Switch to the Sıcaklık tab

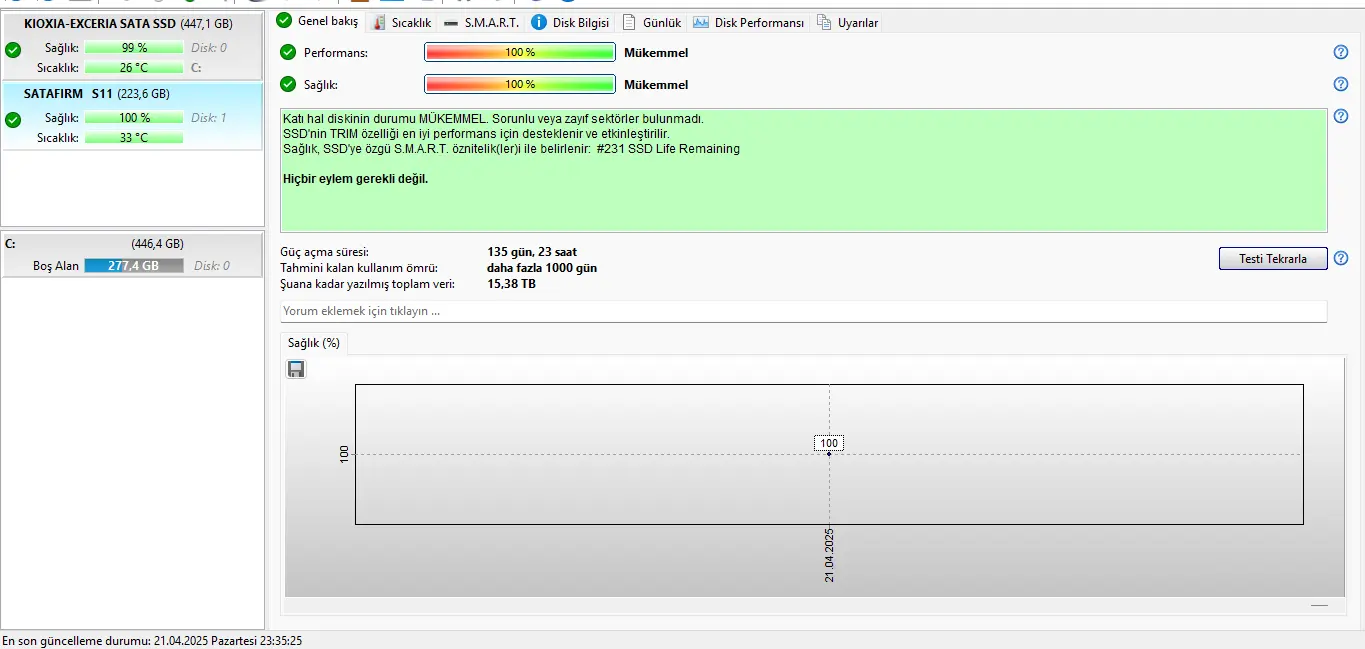coord(401,22)
